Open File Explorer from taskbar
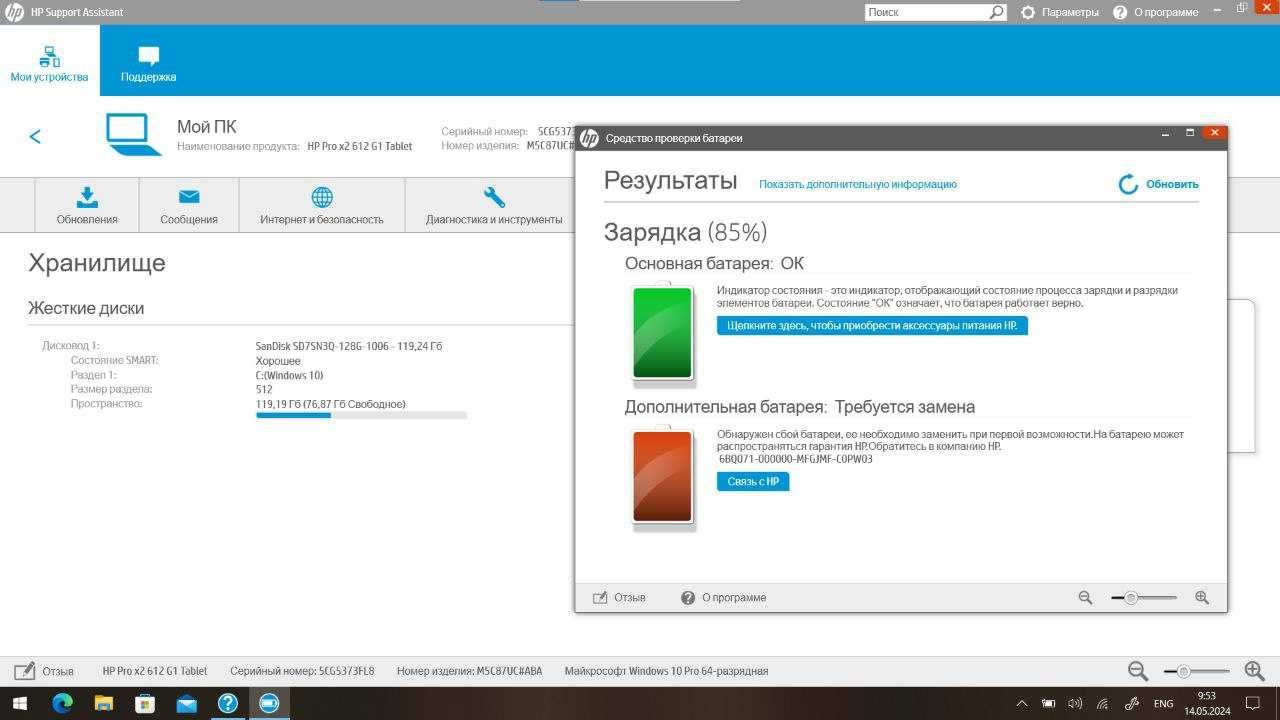The height and width of the screenshot is (720, 1280). click(x=103, y=703)
